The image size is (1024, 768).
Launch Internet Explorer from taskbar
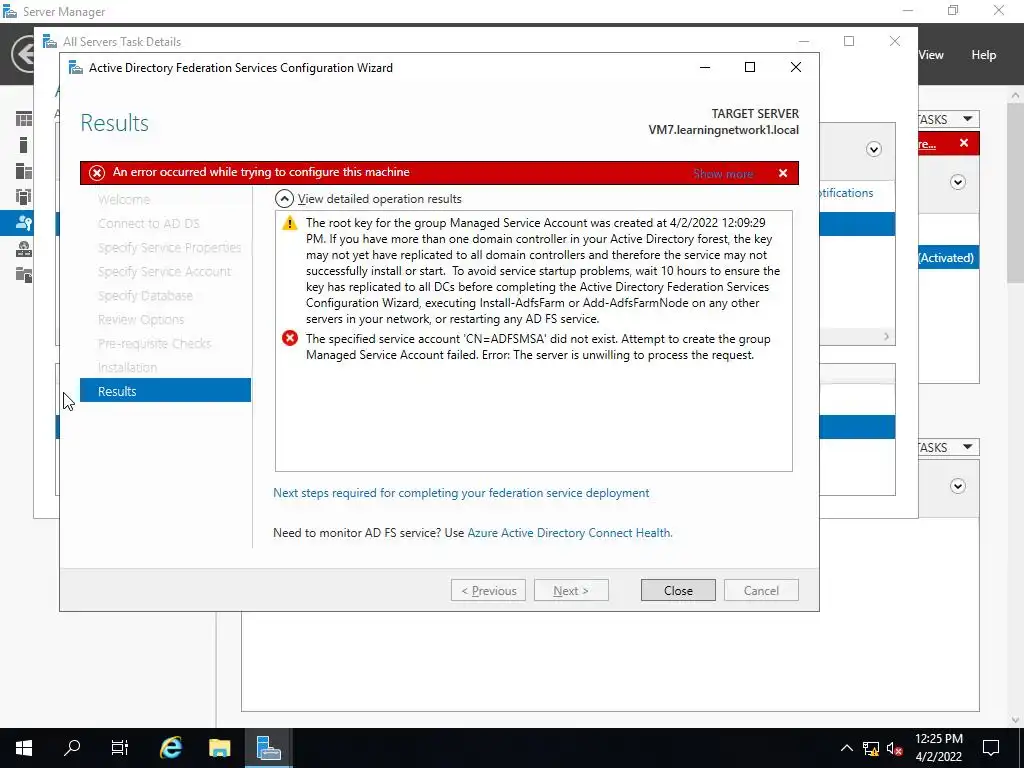[x=171, y=748]
